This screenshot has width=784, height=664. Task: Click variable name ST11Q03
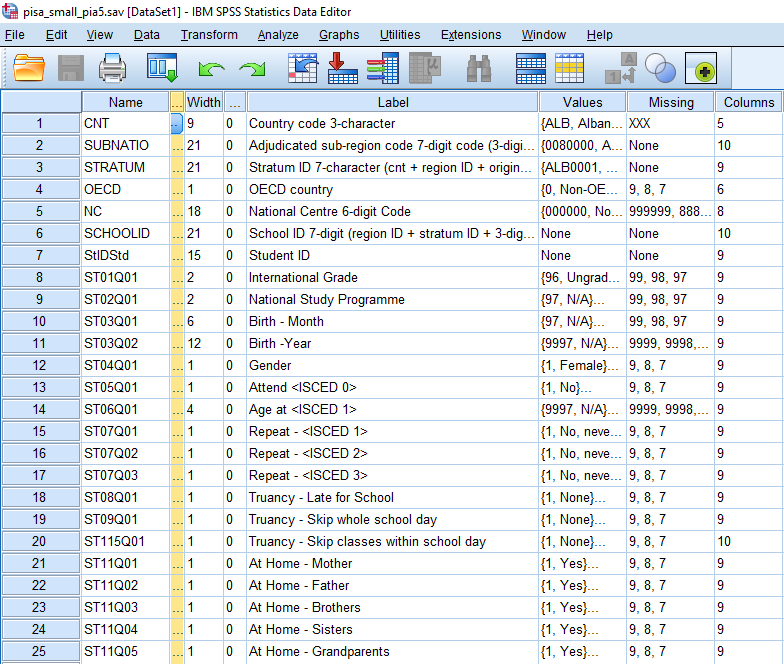coord(110,608)
